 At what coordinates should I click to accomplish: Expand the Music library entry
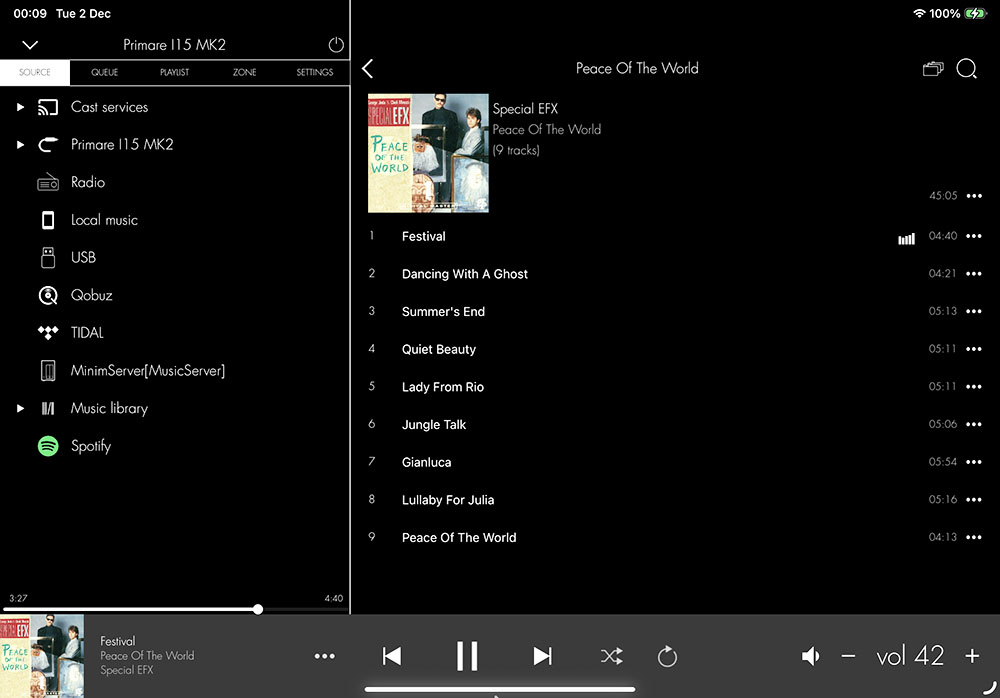click(20, 408)
